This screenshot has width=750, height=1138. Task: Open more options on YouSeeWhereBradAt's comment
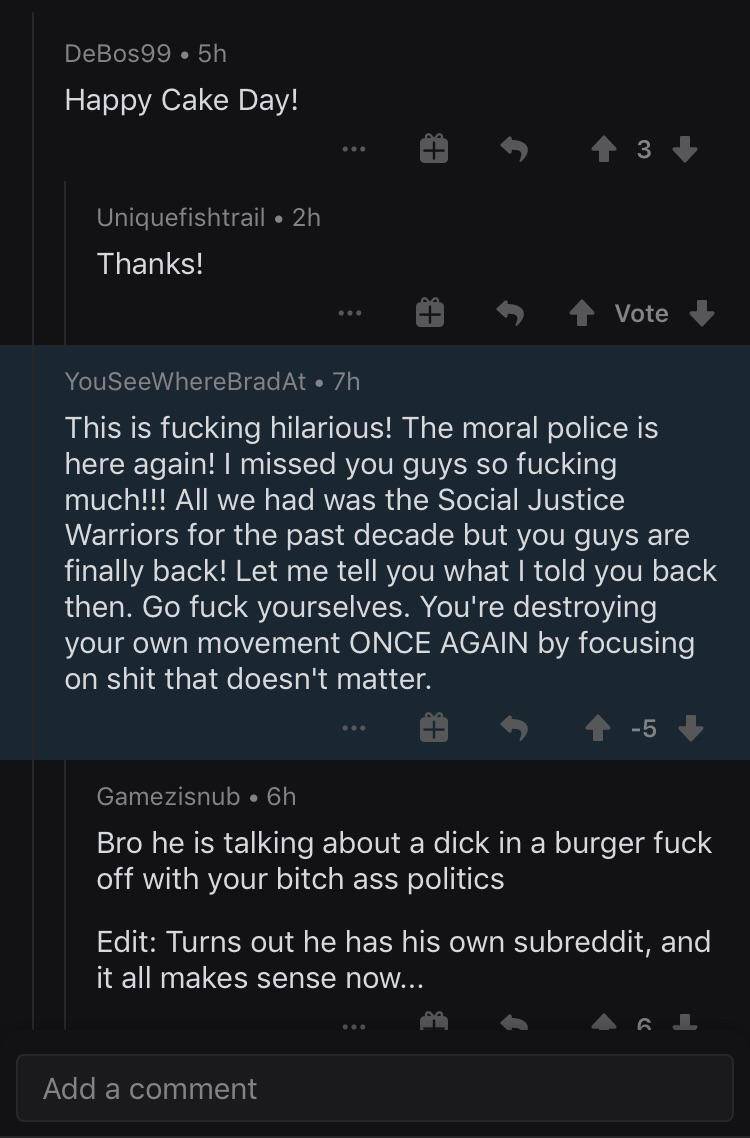pos(354,728)
